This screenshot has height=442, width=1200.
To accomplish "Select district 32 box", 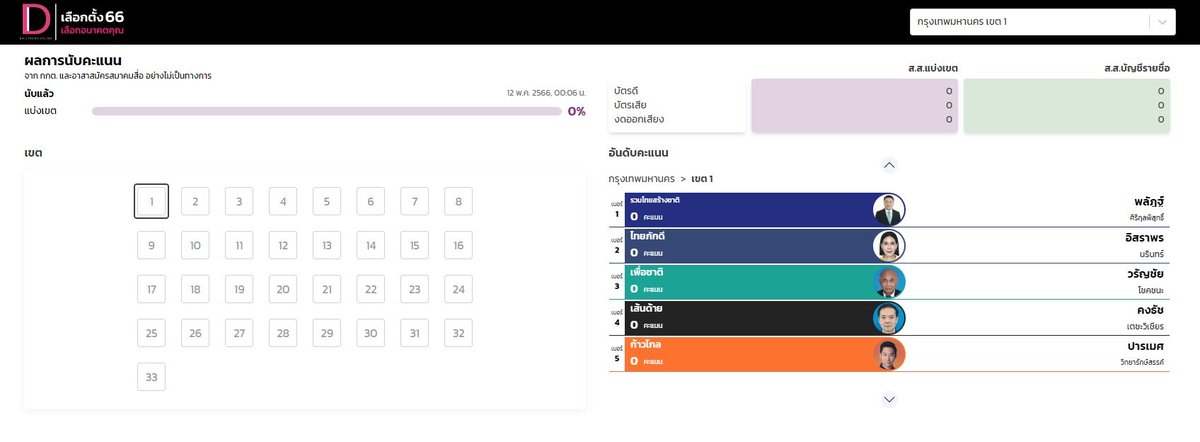I will [x=459, y=333].
